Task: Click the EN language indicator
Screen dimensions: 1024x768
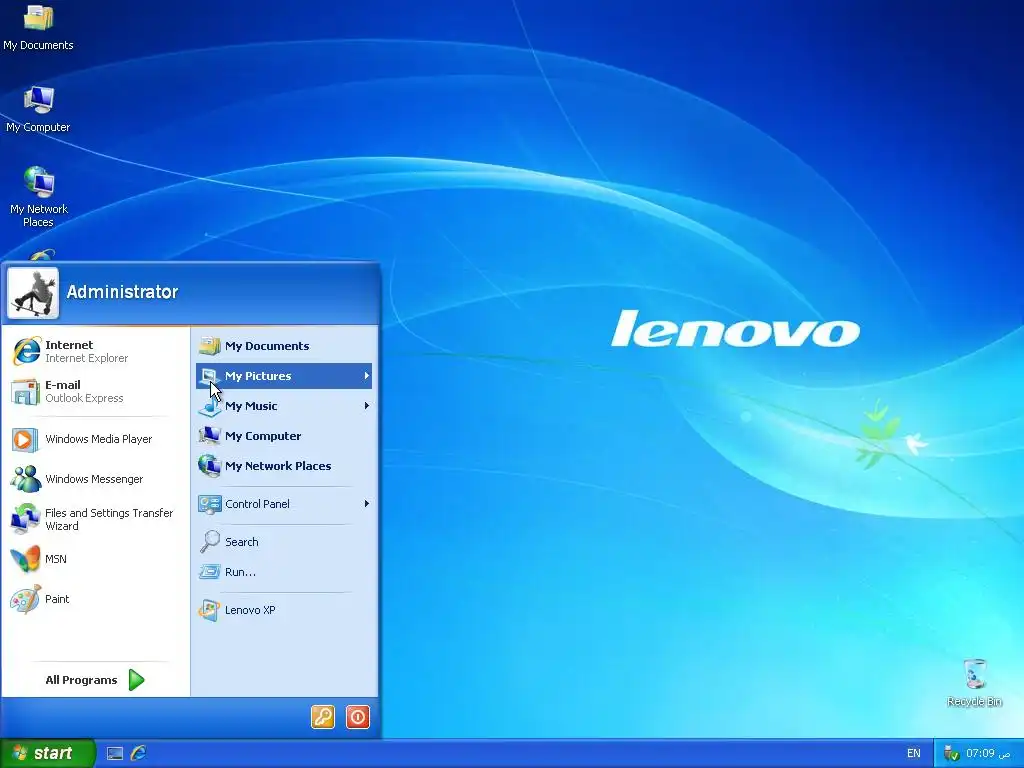Action: [914, 754]
